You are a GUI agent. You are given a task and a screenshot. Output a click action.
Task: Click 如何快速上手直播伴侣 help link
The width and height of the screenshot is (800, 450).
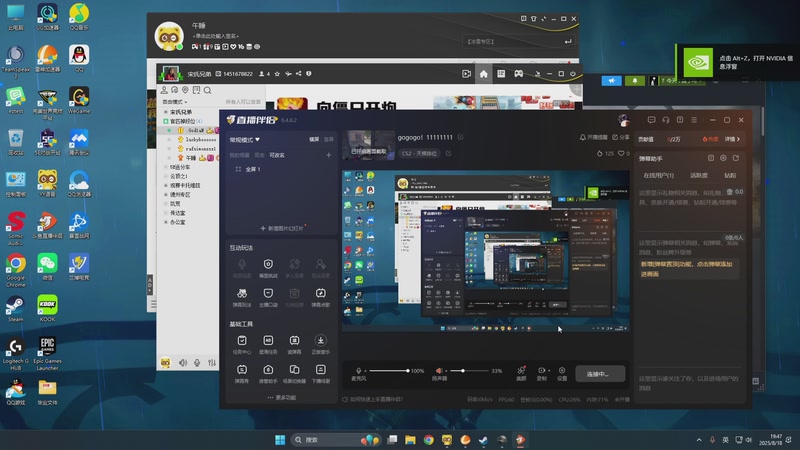[x=372, y=399]
